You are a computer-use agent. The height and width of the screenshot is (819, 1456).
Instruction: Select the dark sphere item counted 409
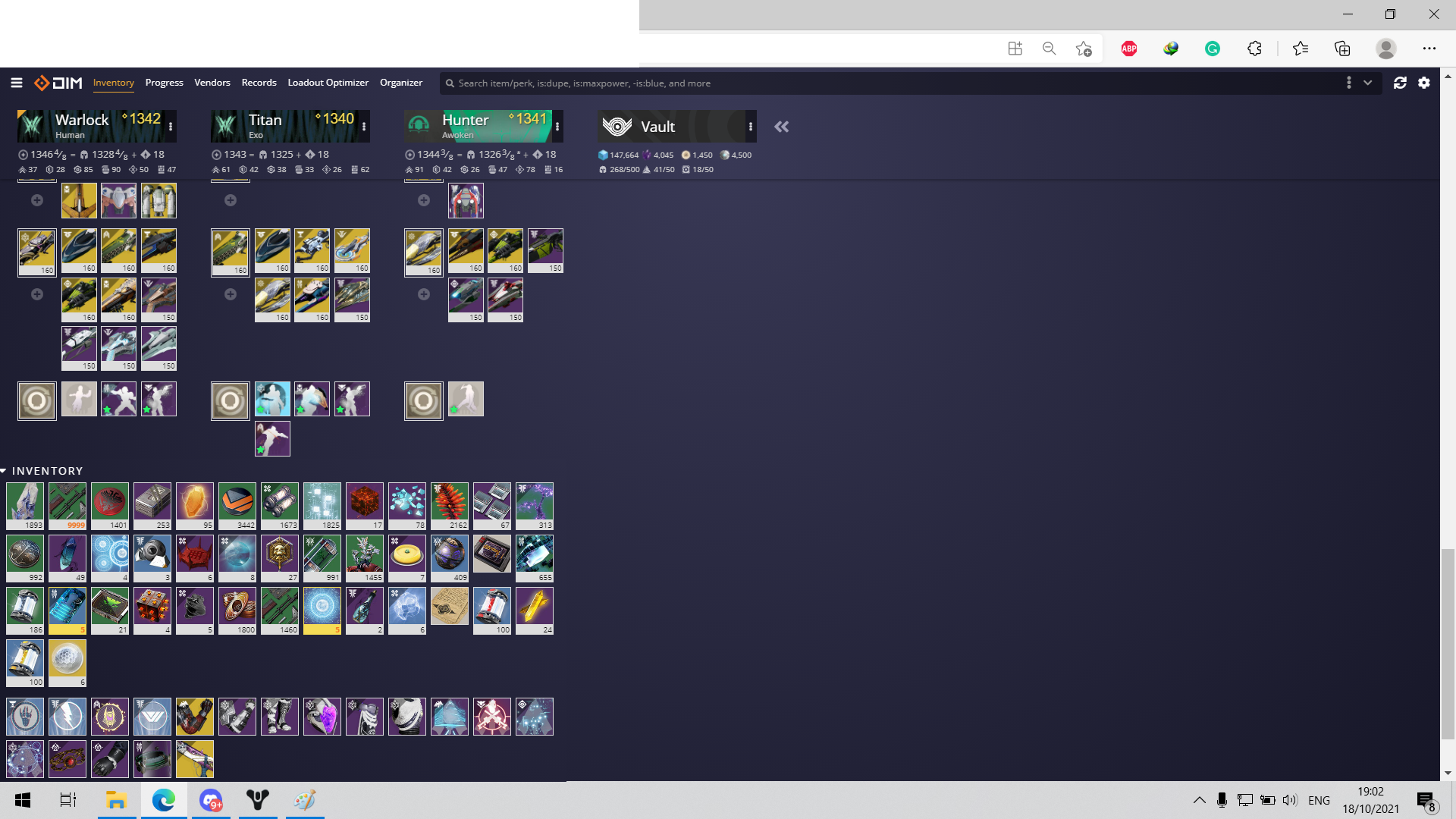point(450,558)
